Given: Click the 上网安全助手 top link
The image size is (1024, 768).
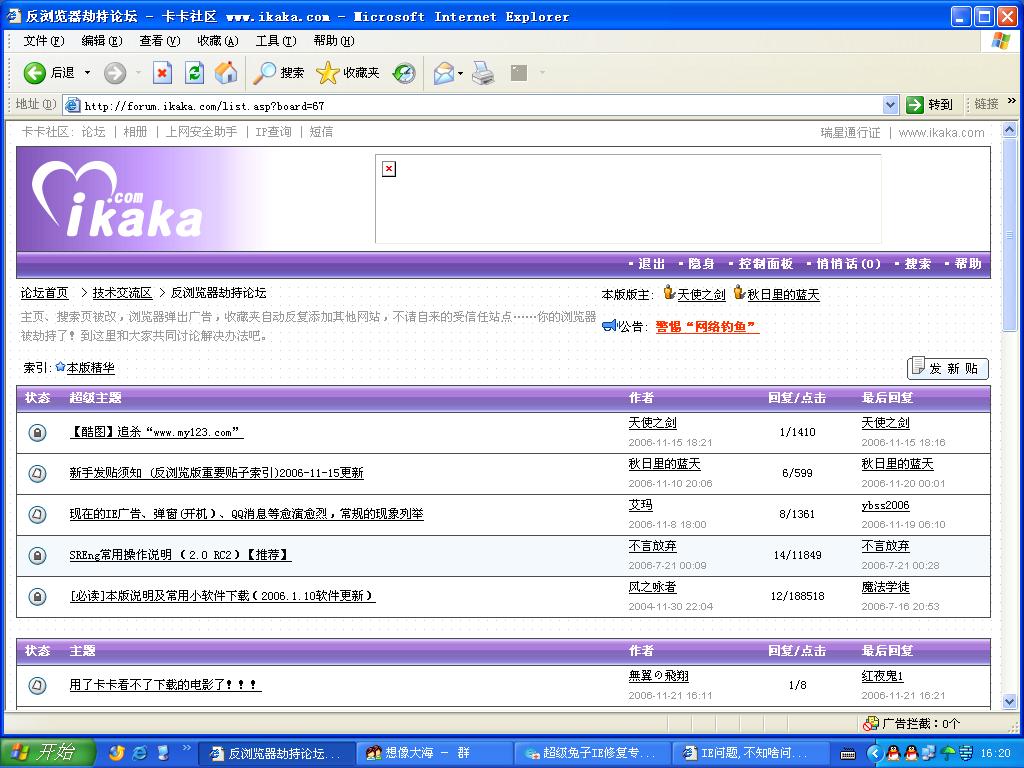Looking at the screenshot, I should pyautogui.click(x=201, y=132).
